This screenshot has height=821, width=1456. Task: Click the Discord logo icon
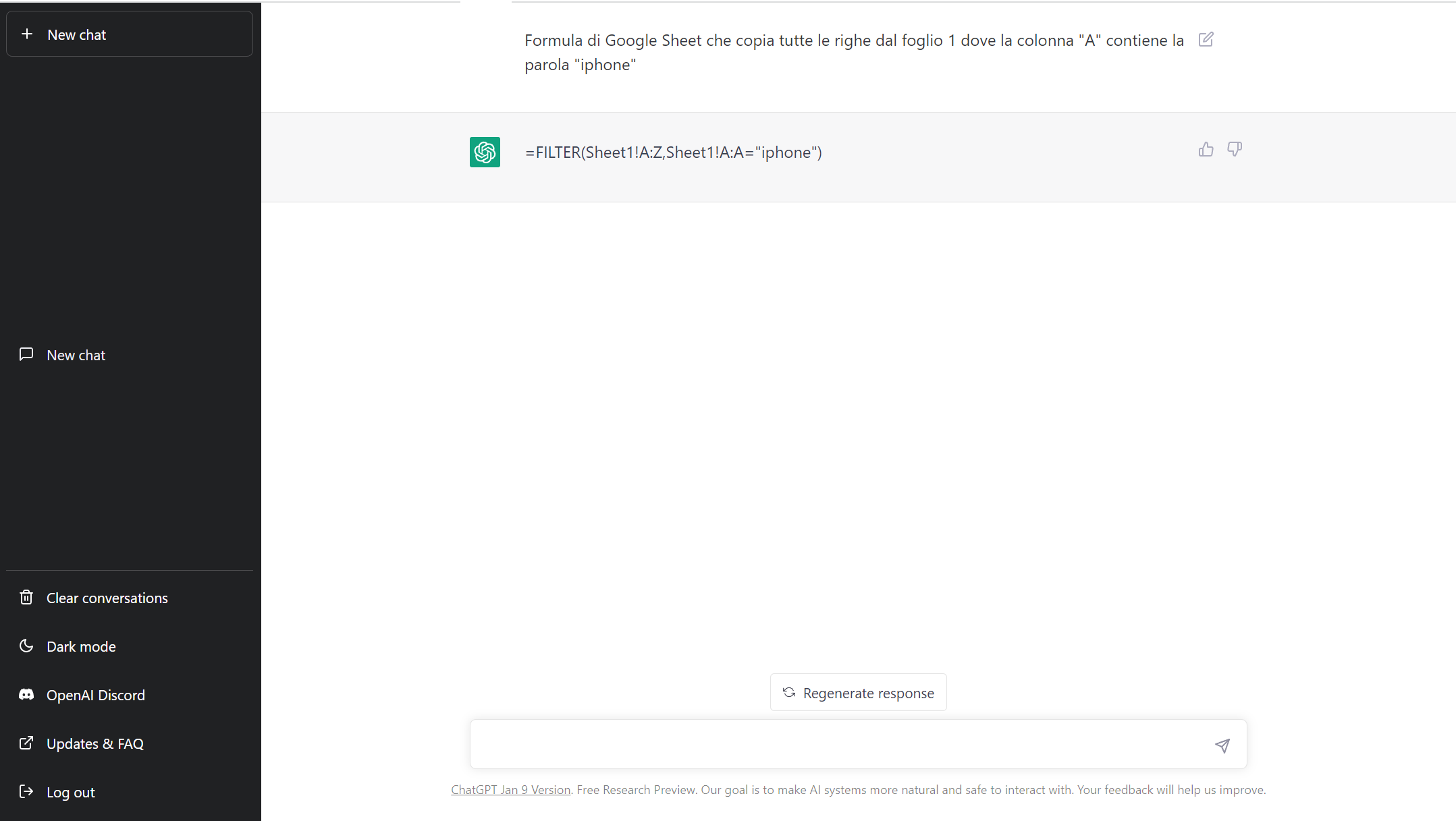point(26,695)
